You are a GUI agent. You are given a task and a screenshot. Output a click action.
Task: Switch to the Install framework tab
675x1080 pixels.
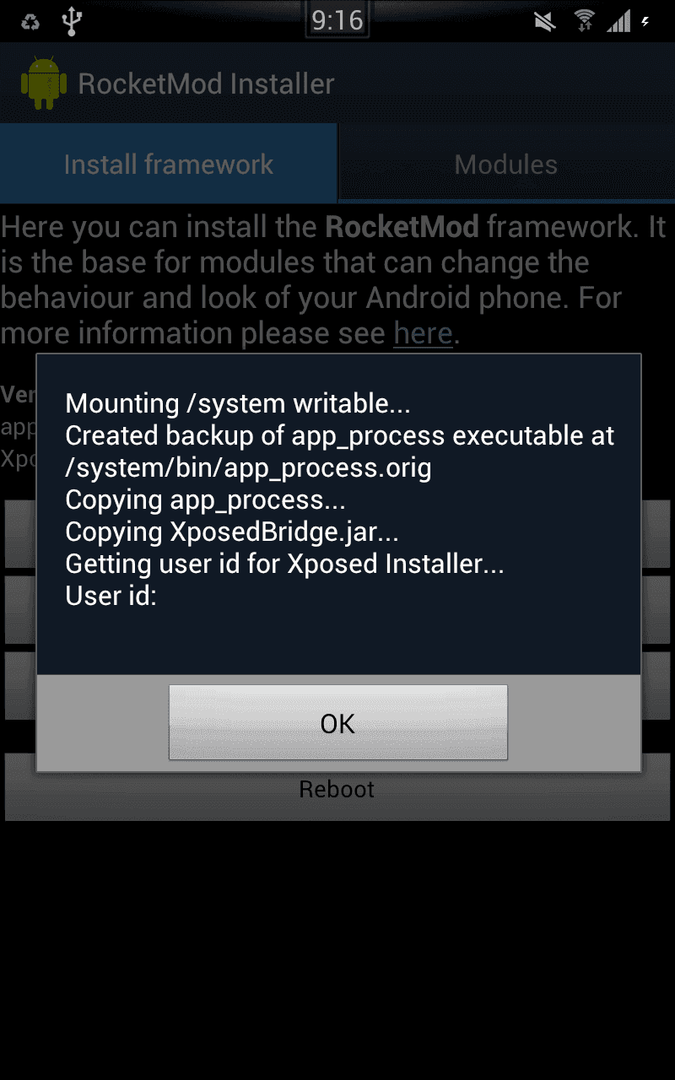tap(169, 164)
